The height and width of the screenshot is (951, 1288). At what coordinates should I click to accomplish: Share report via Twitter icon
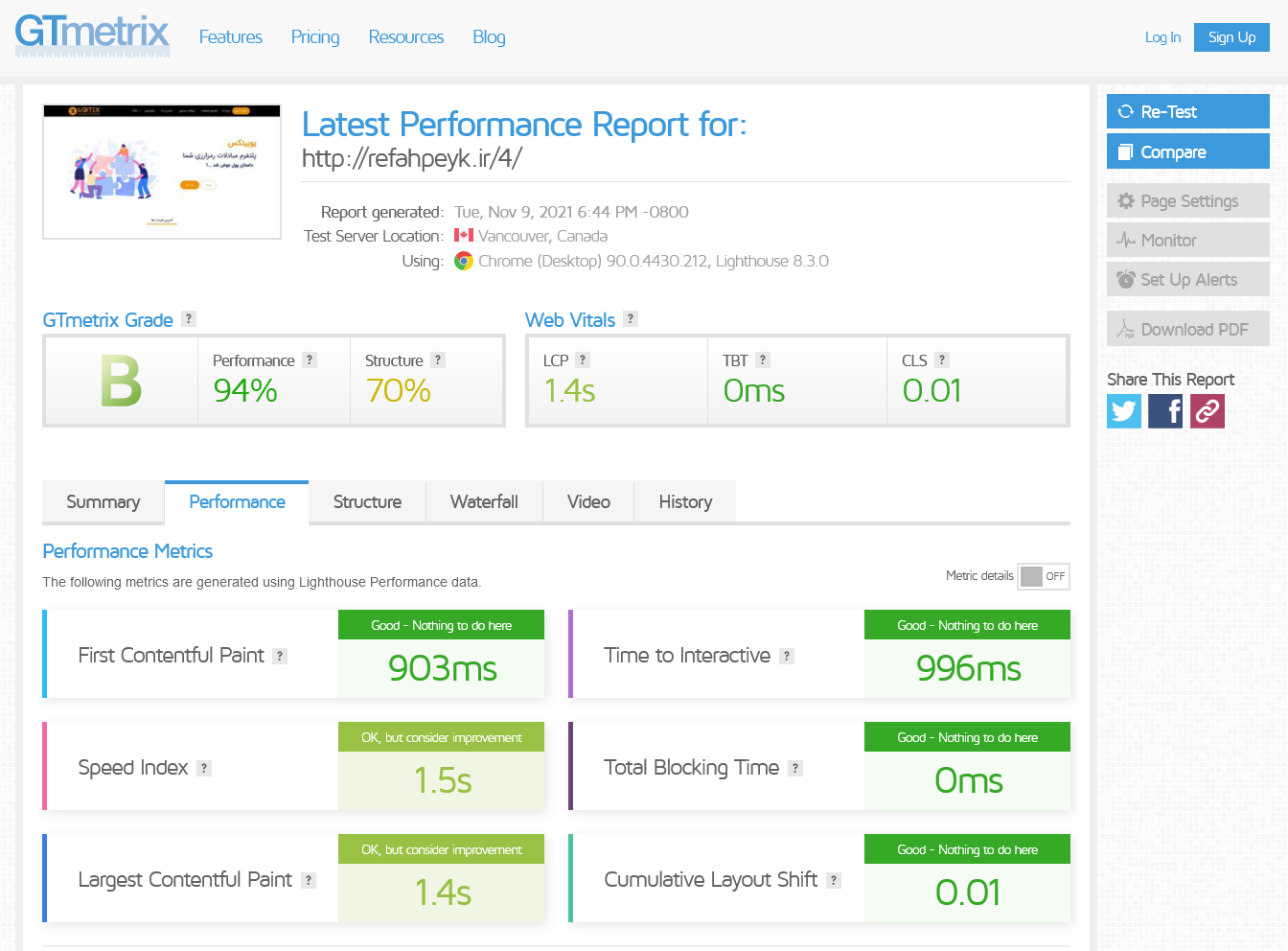click(x=1124, y=411)
